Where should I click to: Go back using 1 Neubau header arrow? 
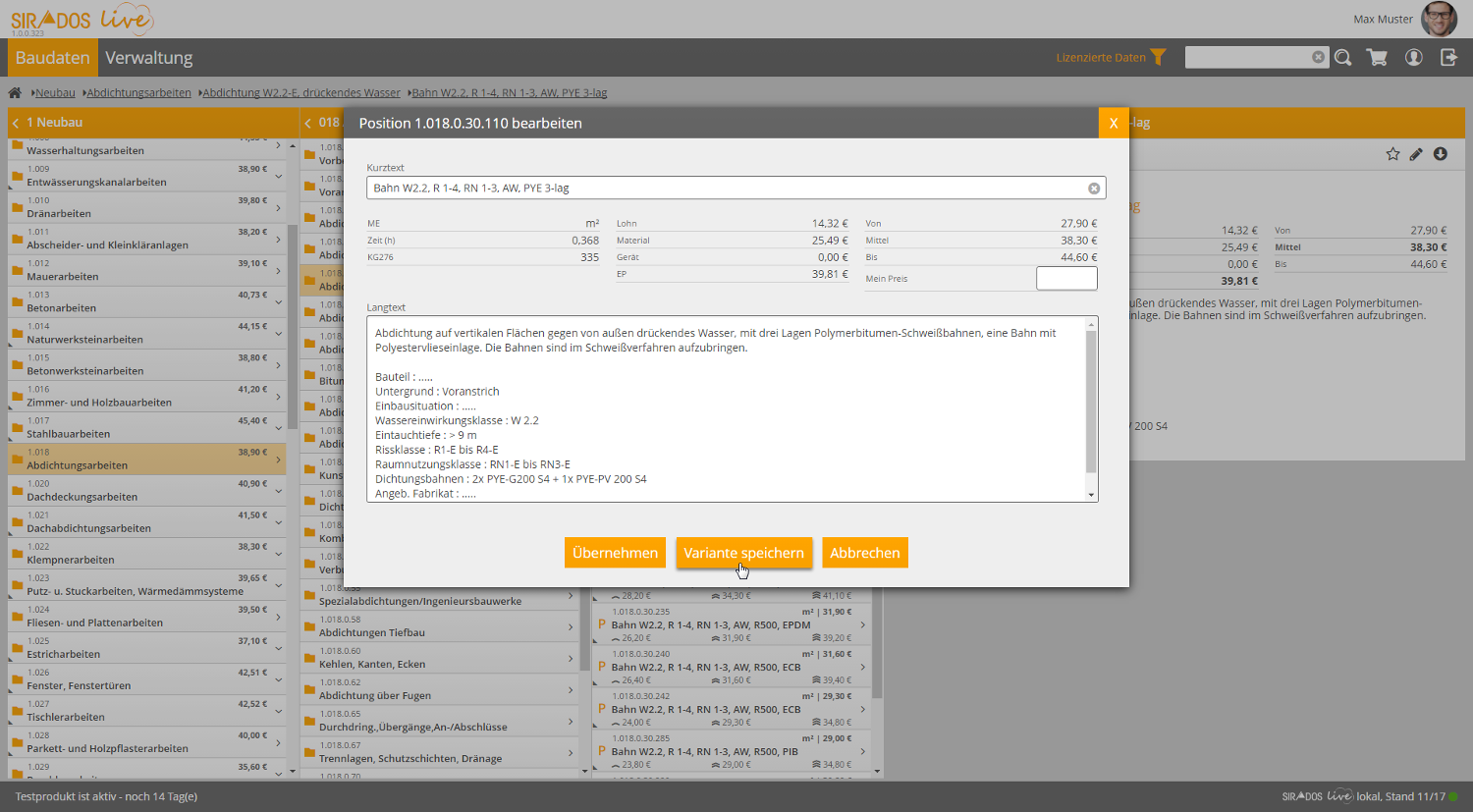click(x=16, y=123)
